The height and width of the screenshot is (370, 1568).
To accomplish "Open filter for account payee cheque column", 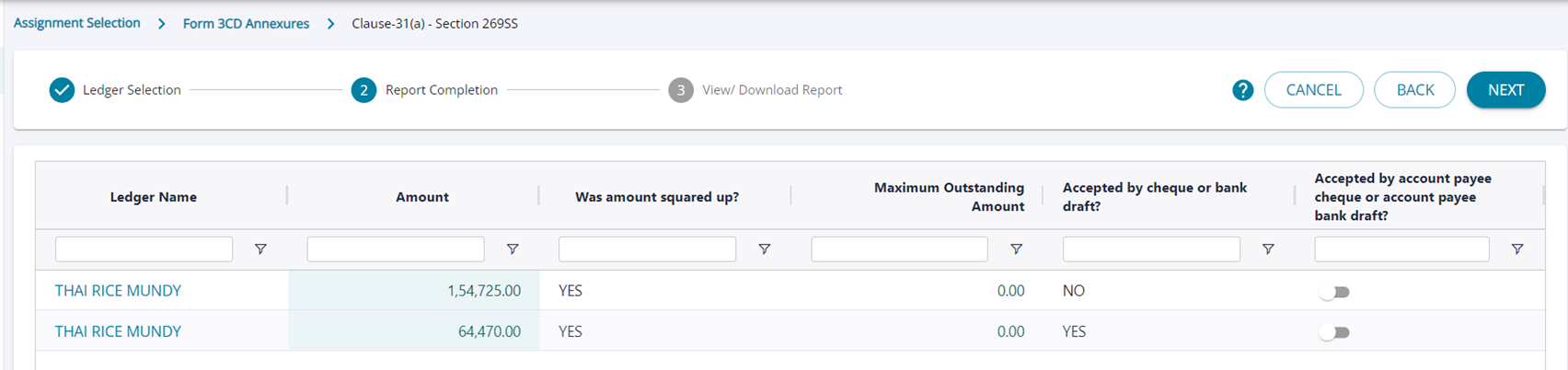I will tap(1517, 249).
